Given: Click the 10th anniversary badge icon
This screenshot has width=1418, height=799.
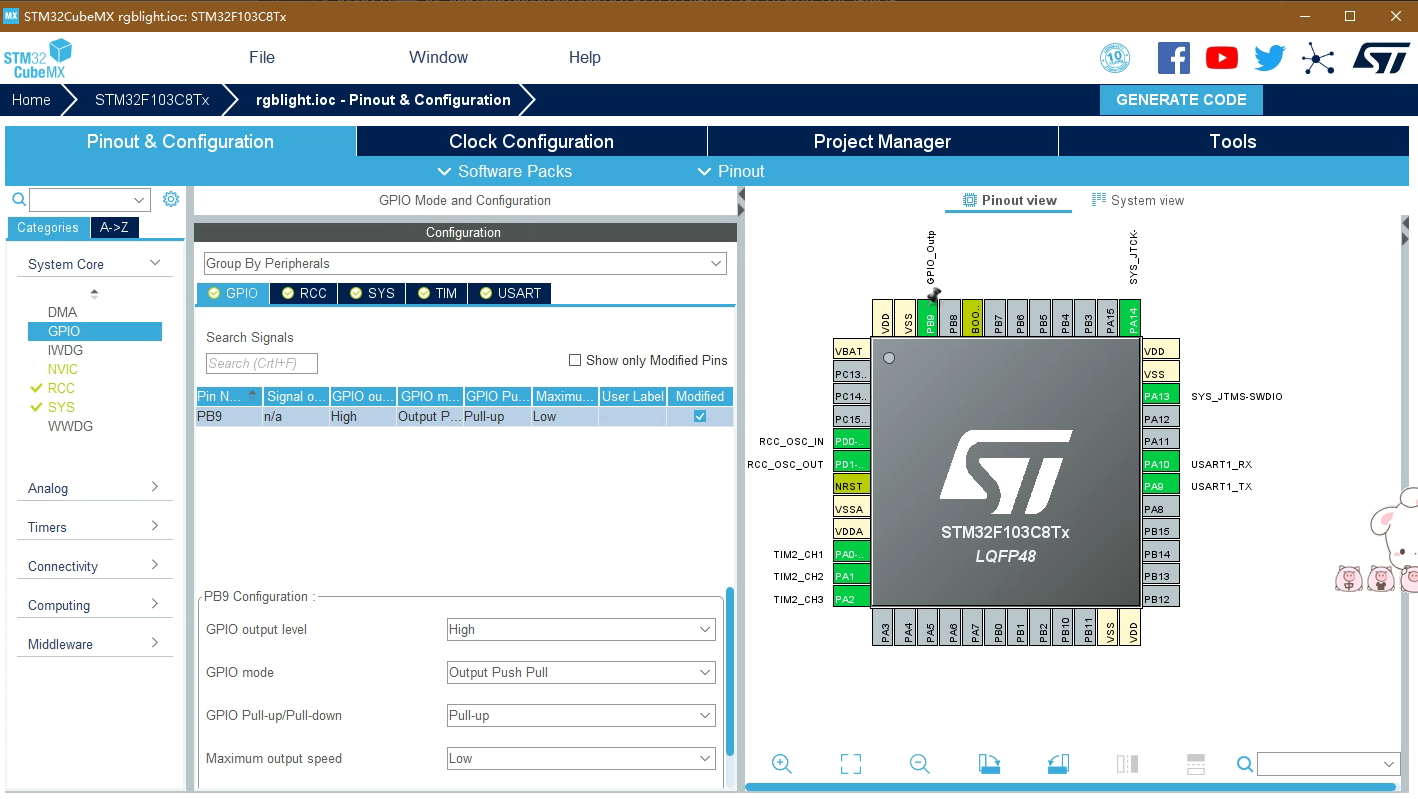Looking at the screenshot, I should tap(1115, 58).
